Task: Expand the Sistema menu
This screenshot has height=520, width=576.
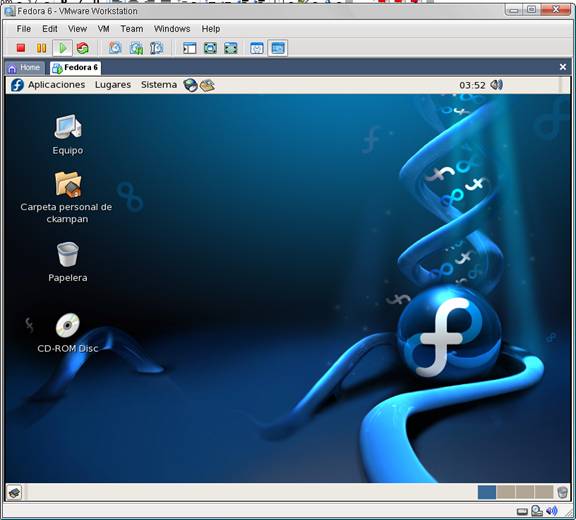Action: (x=159, y=85)
